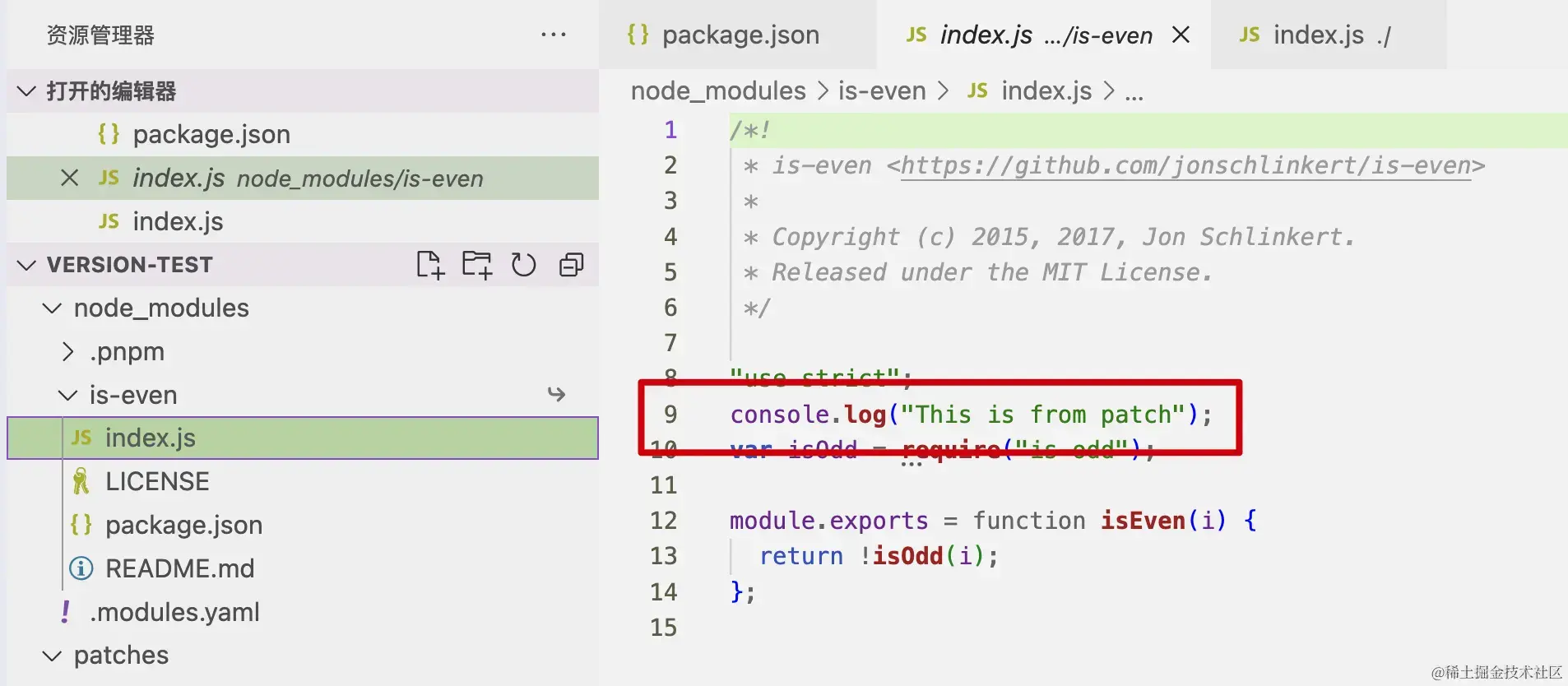Screen dimensions: 1568x686
Task: Click JS icon of plain index.js in open editors
Action: [x=109, y=221]
